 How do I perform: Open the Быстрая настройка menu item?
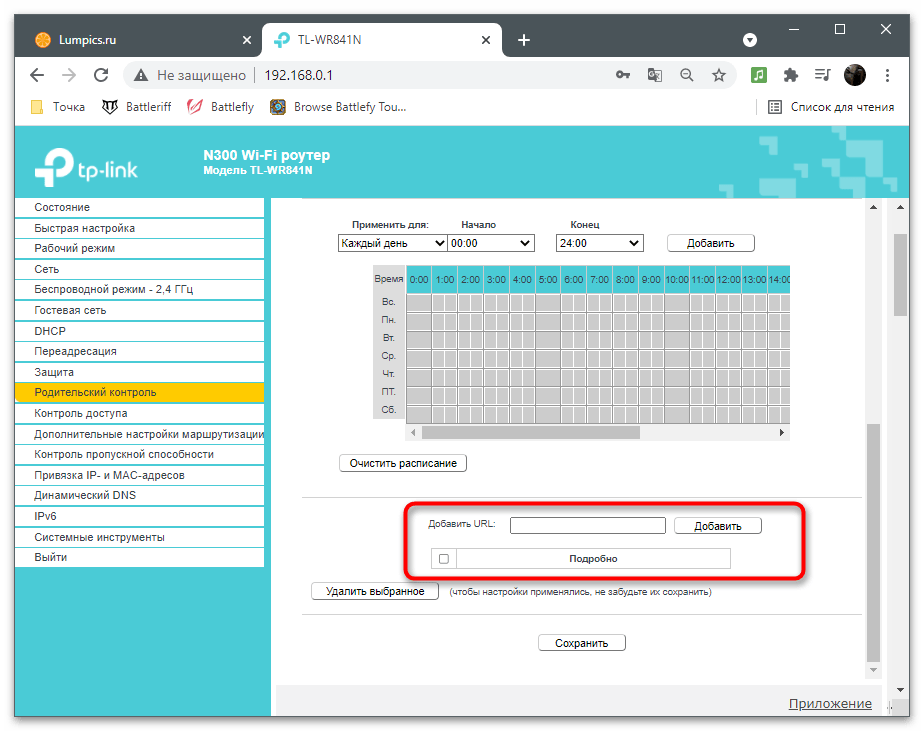coord(139,228)
